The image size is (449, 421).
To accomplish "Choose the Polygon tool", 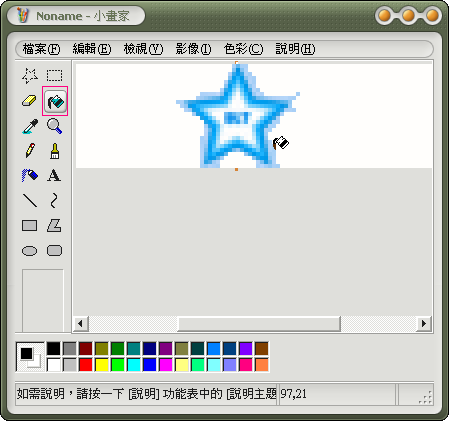I will (x=54, y=225).
